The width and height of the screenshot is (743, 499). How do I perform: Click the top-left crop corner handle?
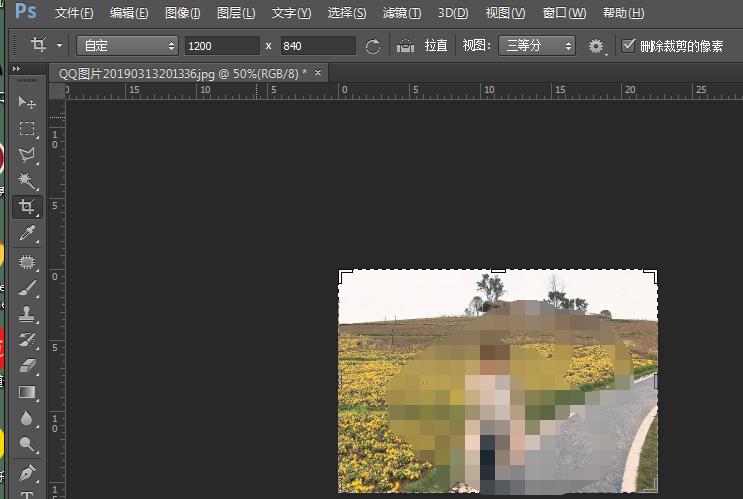[345, 275]
